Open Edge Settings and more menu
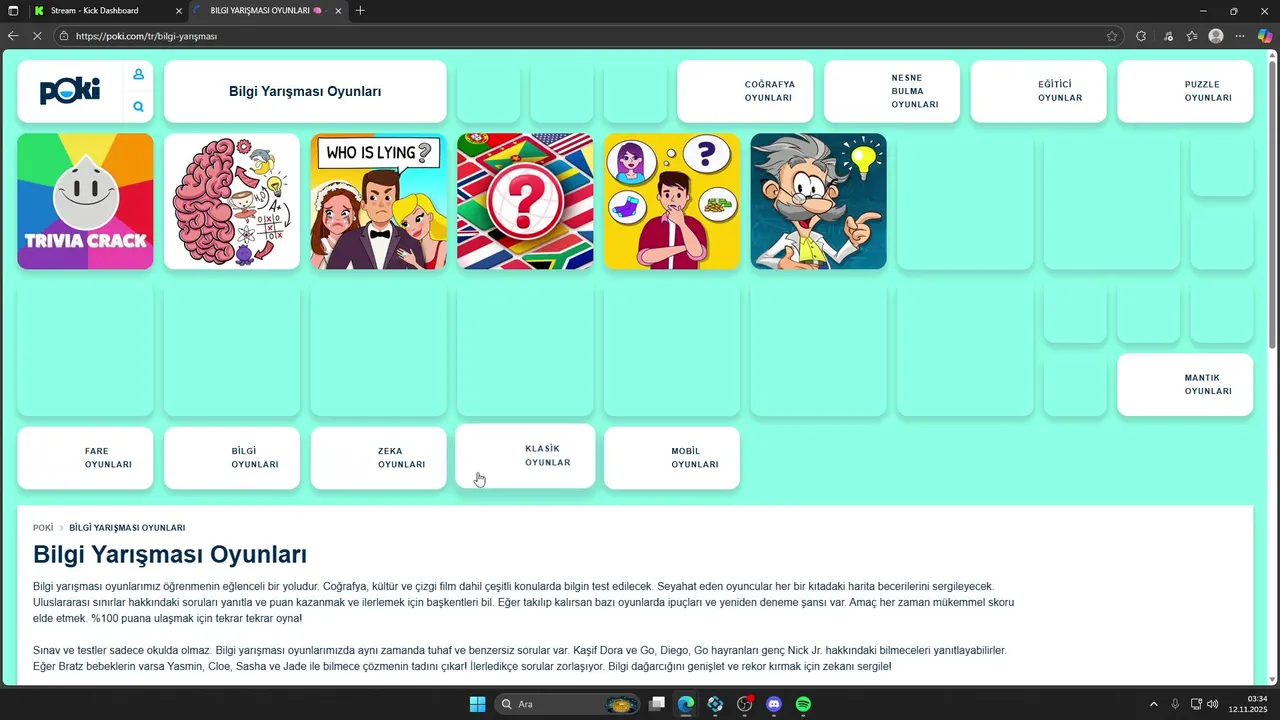 tap(1240, 36)
